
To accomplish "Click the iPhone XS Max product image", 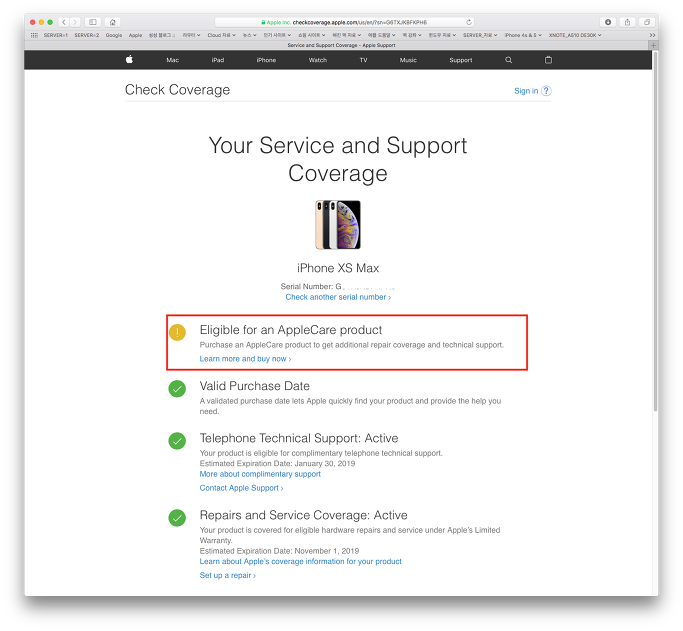I will (x=338, y=224).
